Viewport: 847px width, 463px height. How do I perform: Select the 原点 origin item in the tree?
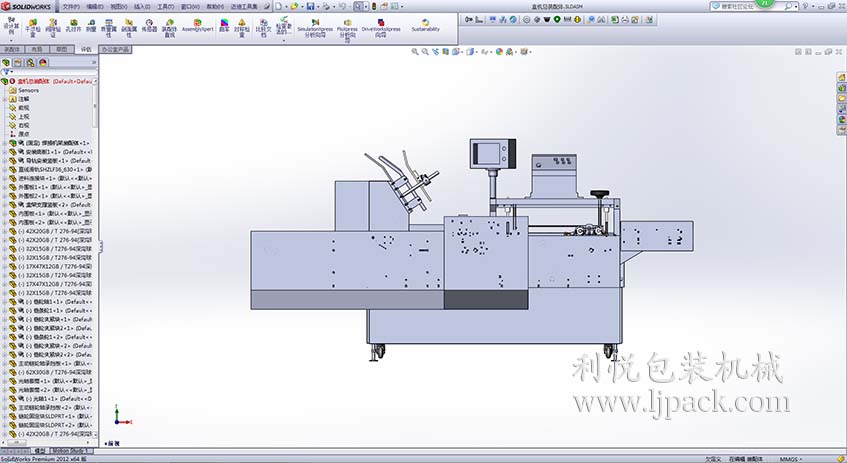[x=23, y=133]
